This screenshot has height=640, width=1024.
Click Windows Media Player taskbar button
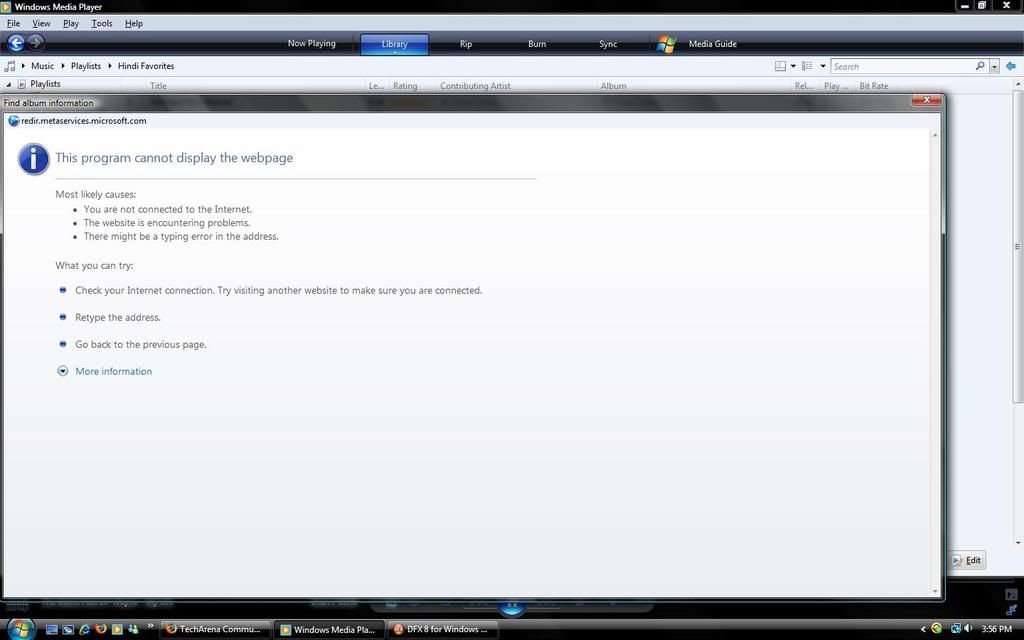[x=329, y=630]
